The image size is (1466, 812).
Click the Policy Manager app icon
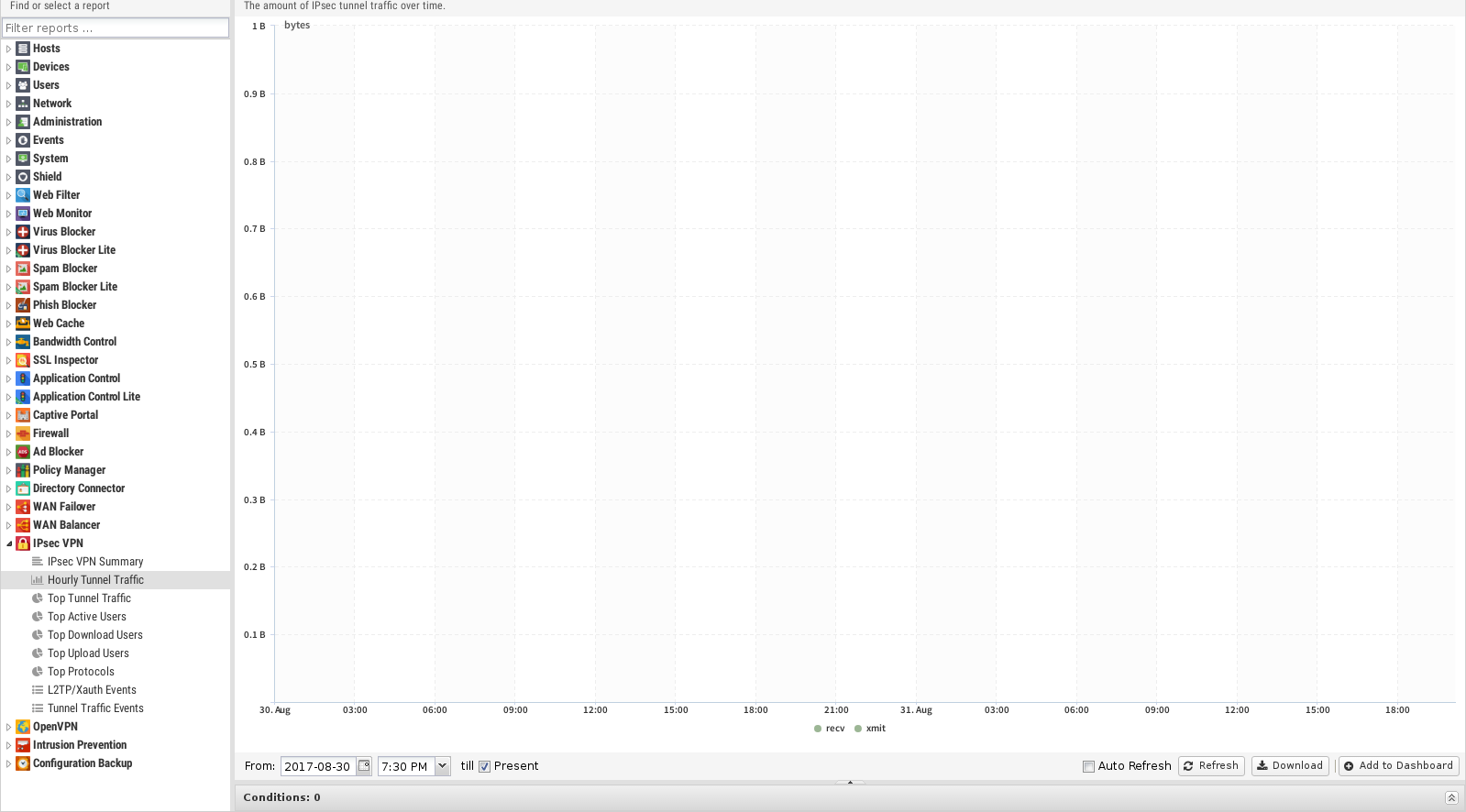point(23,470)
